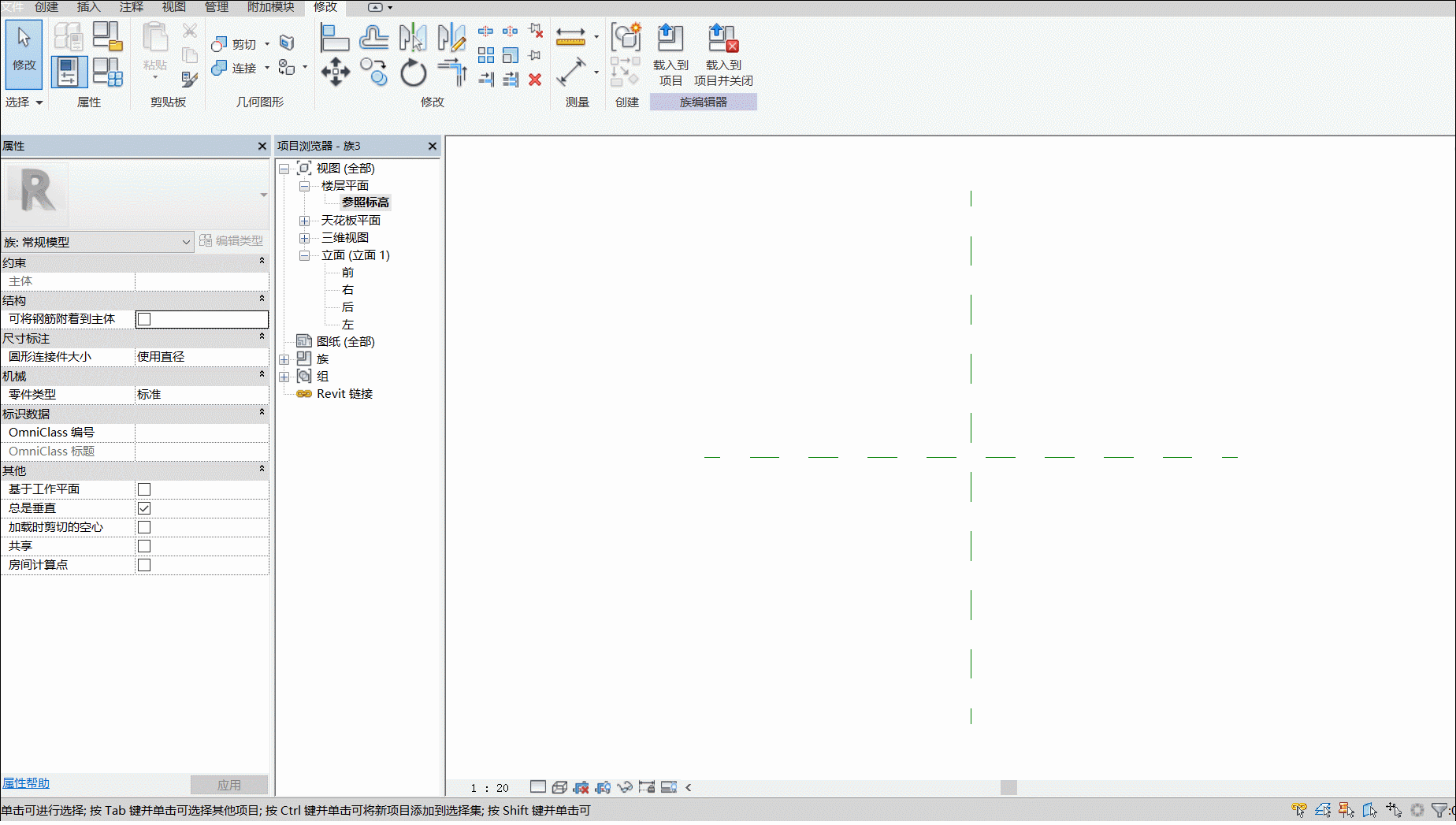Open the 属性帮助 link
Viewport: 1456px width, 825px height.
(26, 783)
